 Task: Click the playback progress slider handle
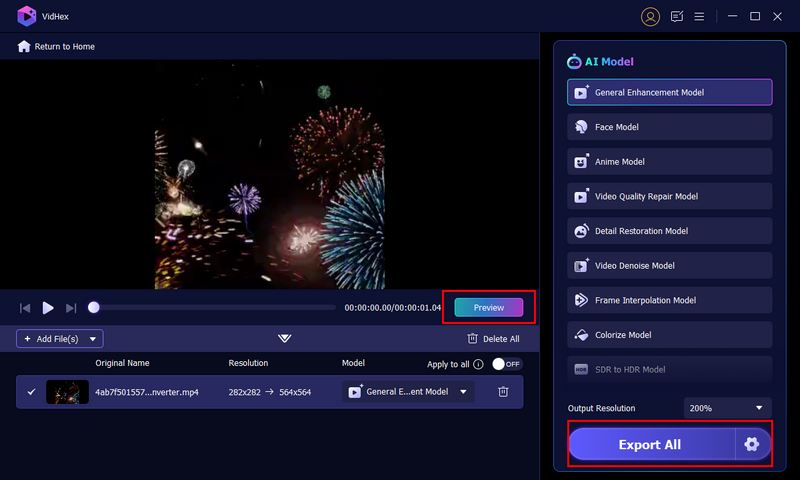tap(94, 308)
